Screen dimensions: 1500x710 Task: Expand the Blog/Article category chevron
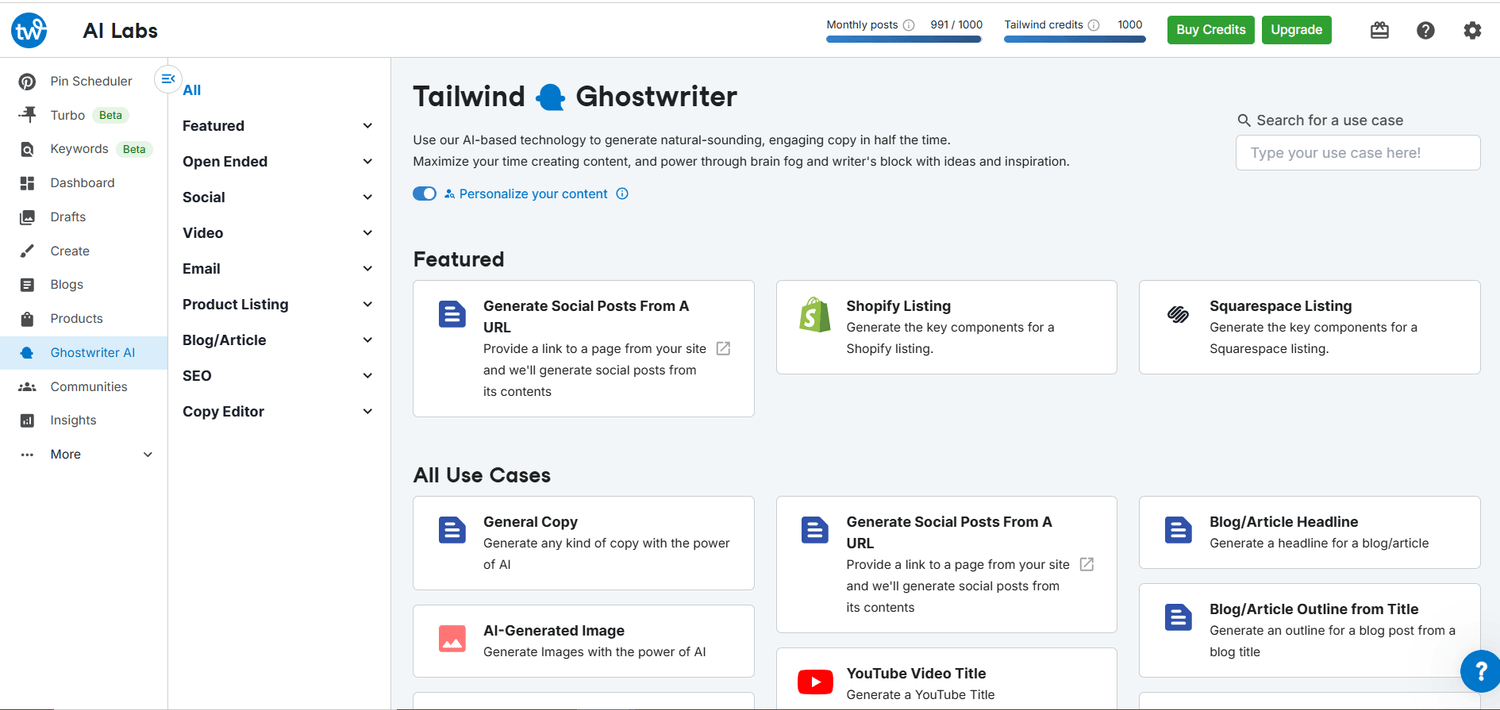(368, 340)
